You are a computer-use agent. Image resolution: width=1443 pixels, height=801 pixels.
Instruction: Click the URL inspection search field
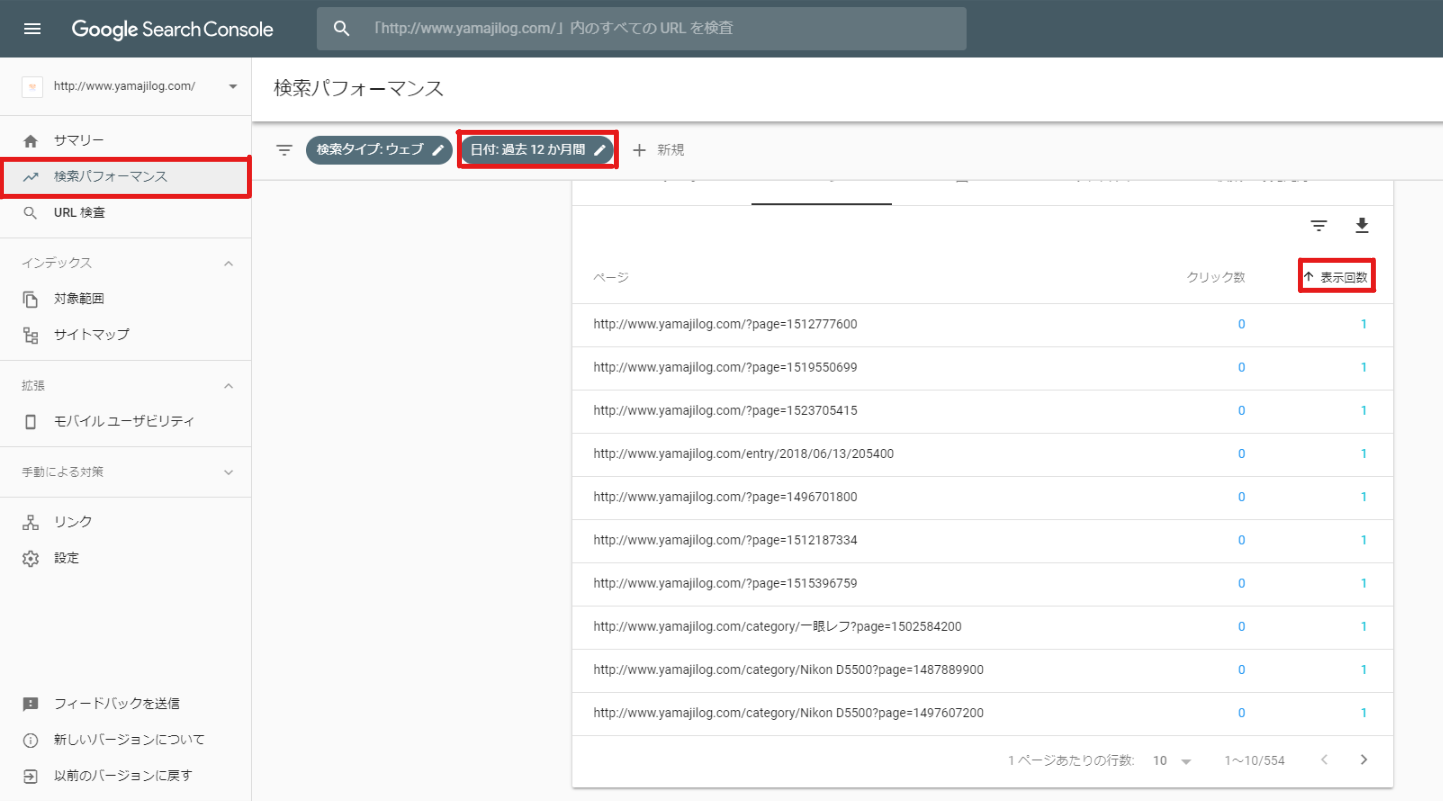coord(642,29)
